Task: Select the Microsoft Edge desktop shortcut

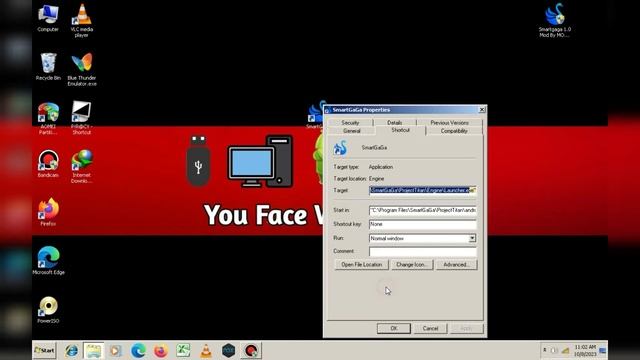Action: [x=48, y=260]
